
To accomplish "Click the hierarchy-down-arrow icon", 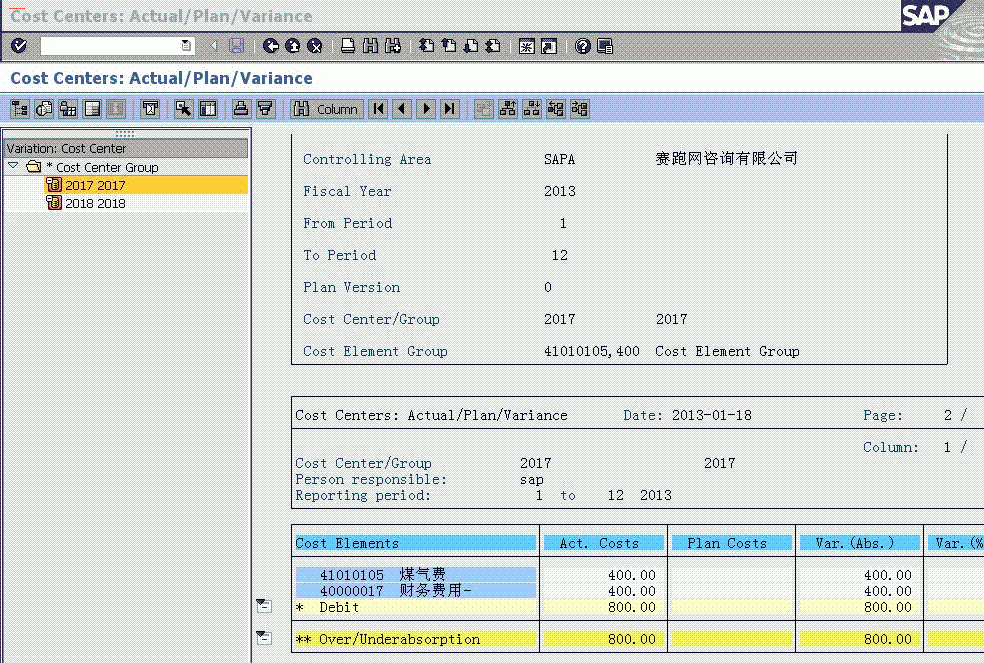I will [x=532, y=109].
